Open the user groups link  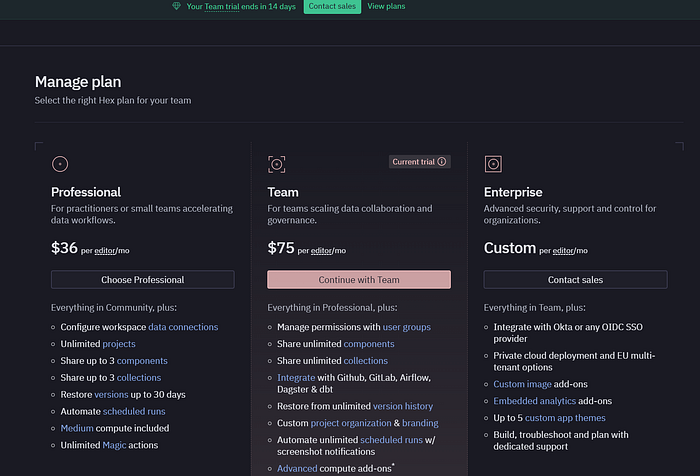pyautogui.click(x=407, y=327)
